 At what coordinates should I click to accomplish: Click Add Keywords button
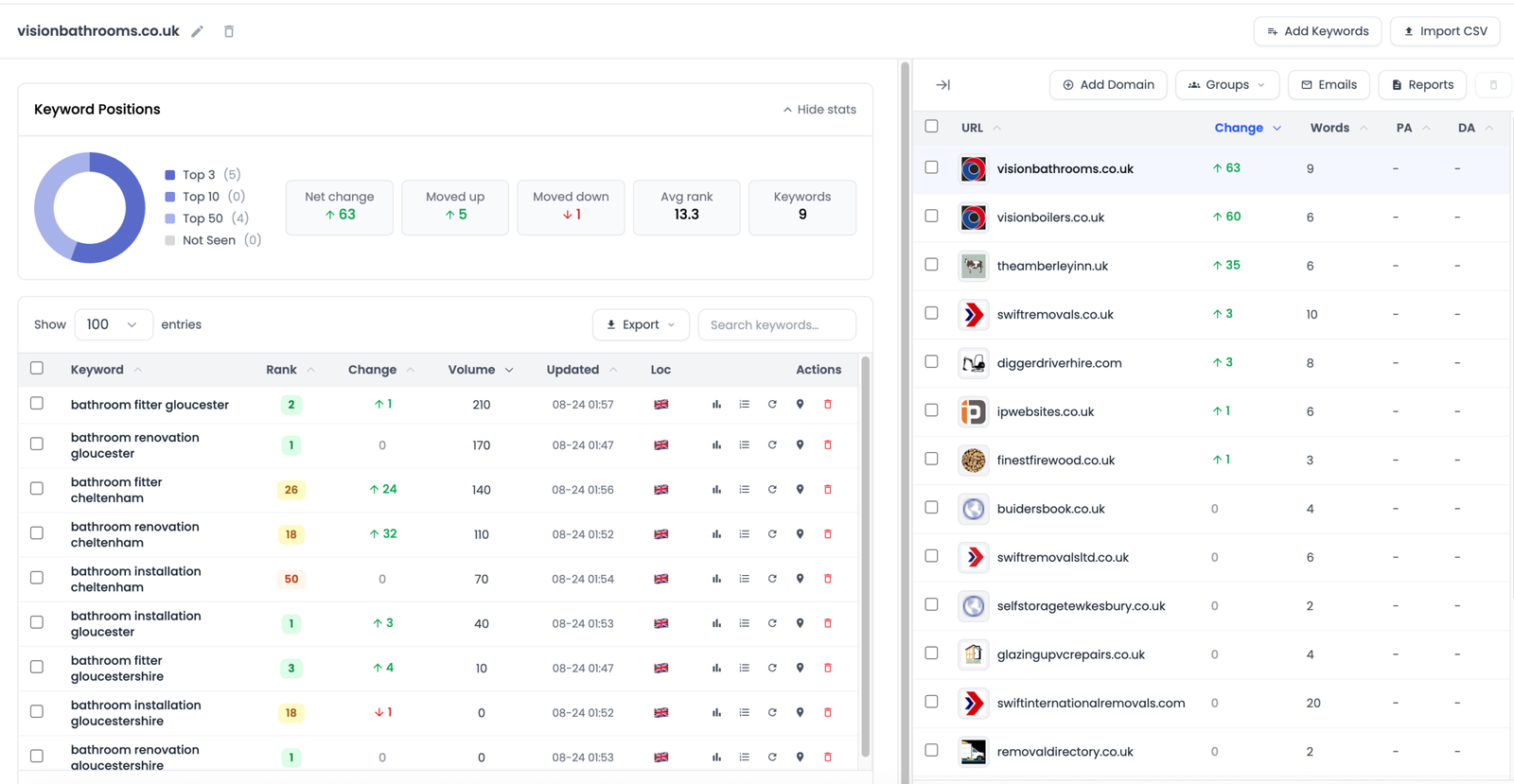[1318, 31]
